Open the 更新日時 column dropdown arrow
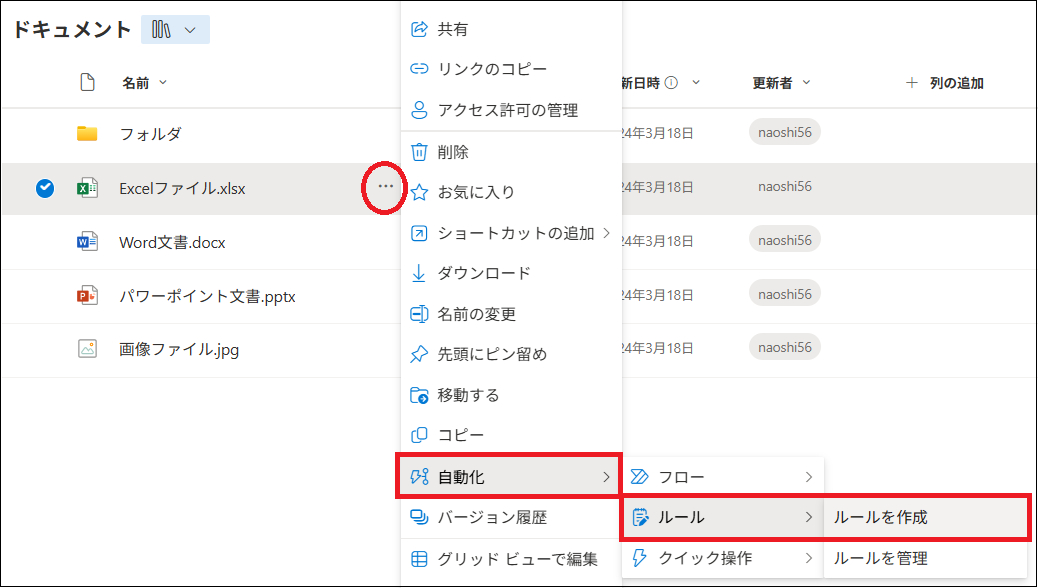Image resolution: width=1038 pixels, height=588 pixels. [696, 83]
